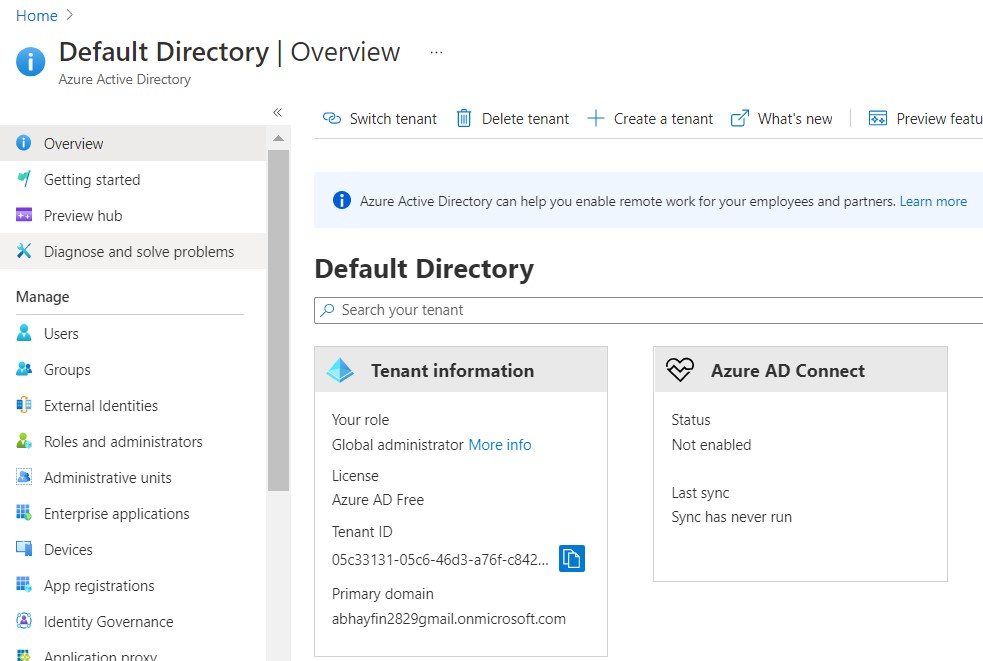The width and height of the screenshot is (983, 661).
Task: Click More info beside Global administrator
Action: pyautogui.click(x=500, y=445)
